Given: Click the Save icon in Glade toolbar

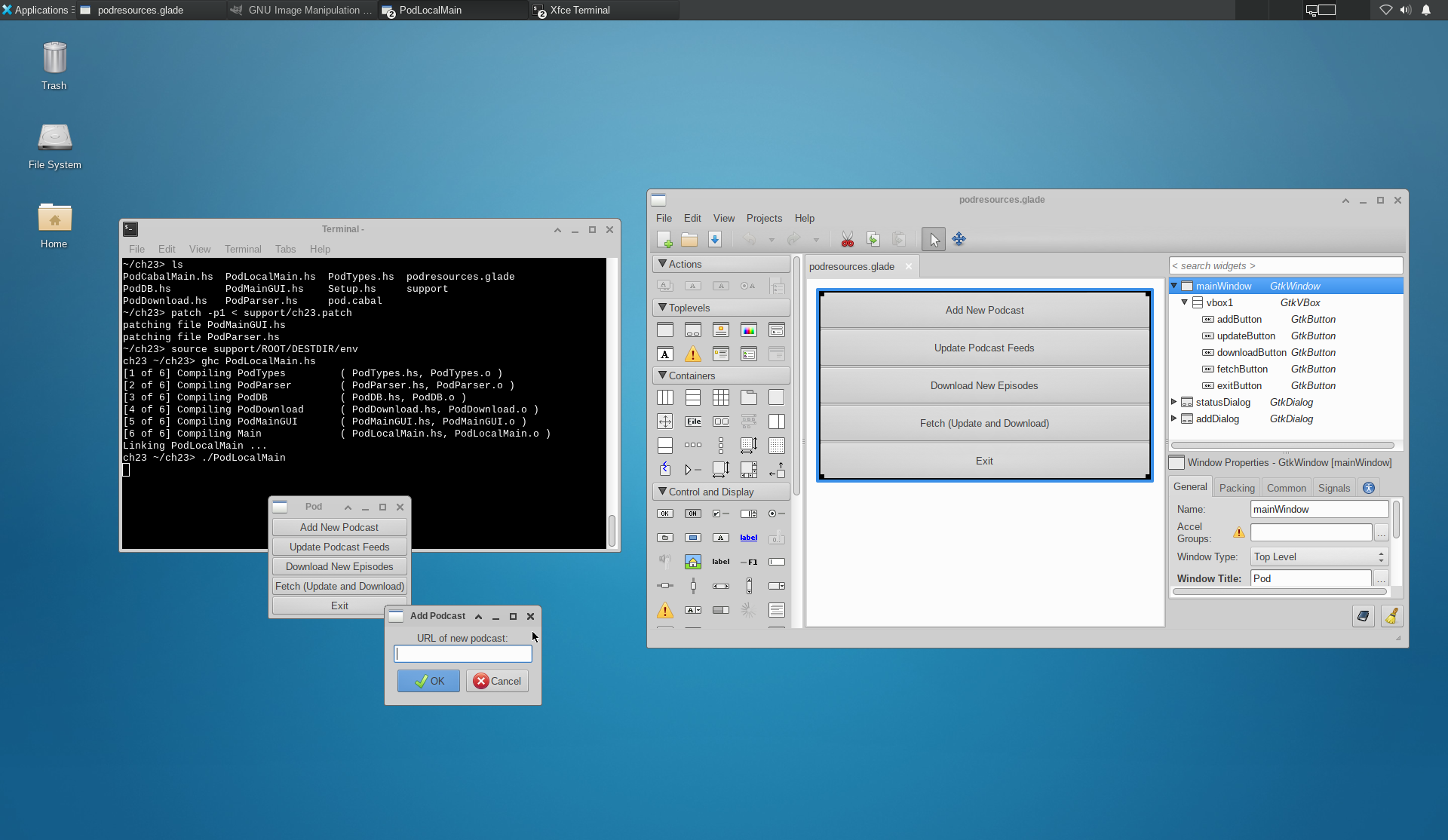Looking at the screenshot, I should pos(715,239).
